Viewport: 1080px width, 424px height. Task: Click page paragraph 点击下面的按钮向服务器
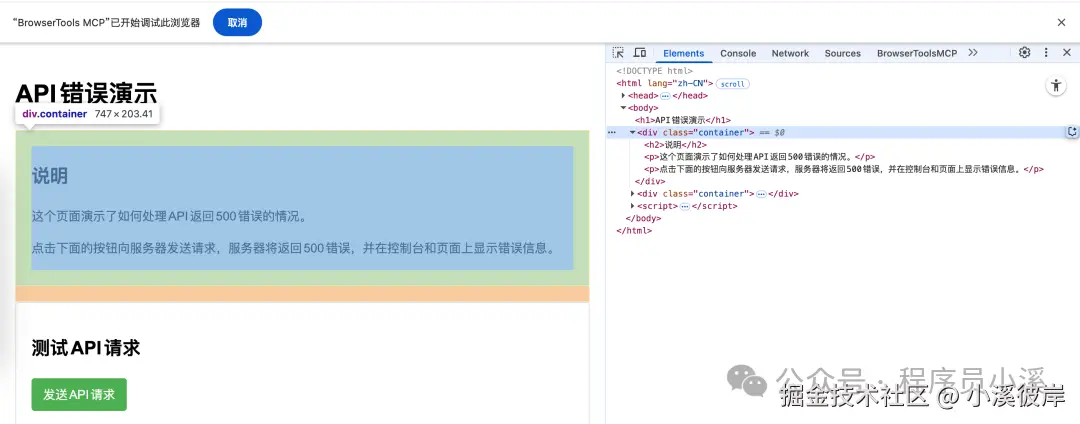[293, 248]
